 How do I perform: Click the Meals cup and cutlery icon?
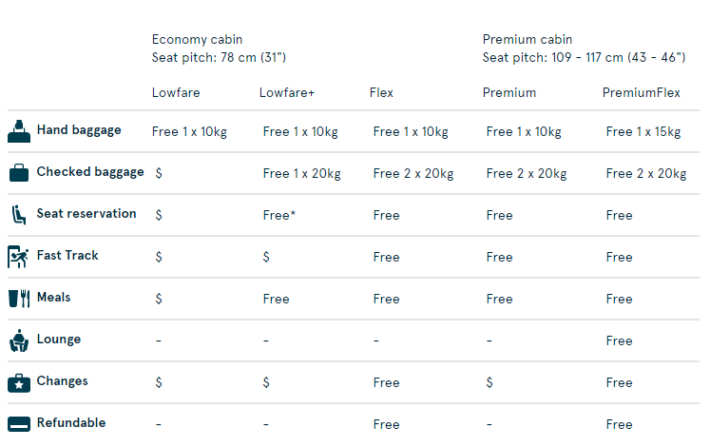coord(19,298)
